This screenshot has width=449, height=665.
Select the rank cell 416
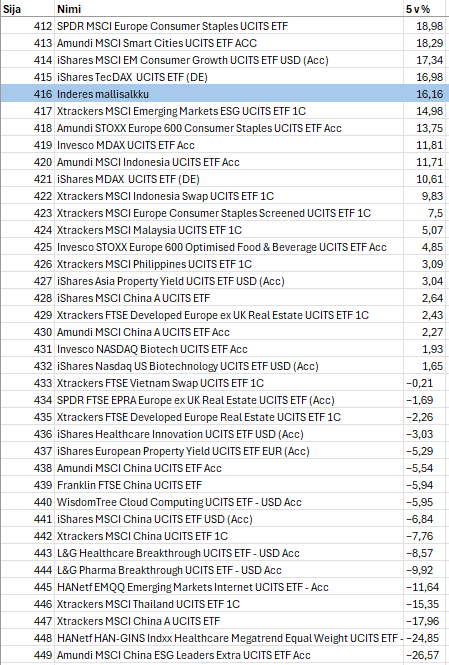click(x=28, y=94)
